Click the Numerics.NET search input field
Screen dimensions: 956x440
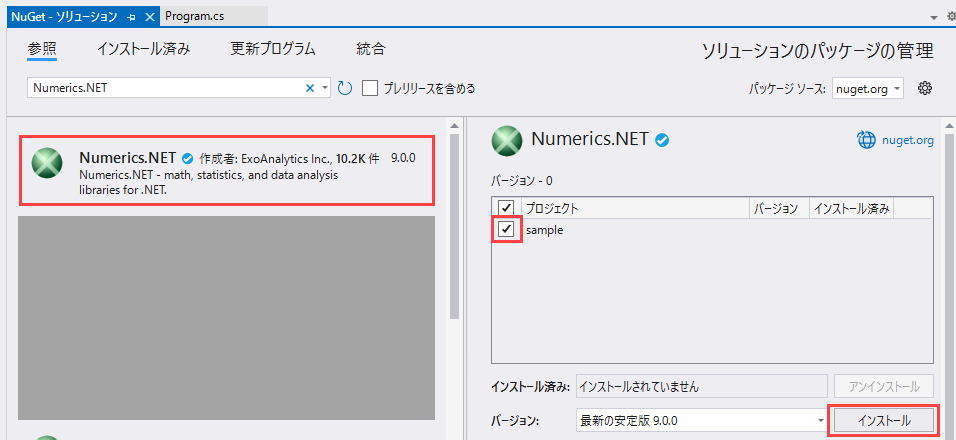[166, 88]
